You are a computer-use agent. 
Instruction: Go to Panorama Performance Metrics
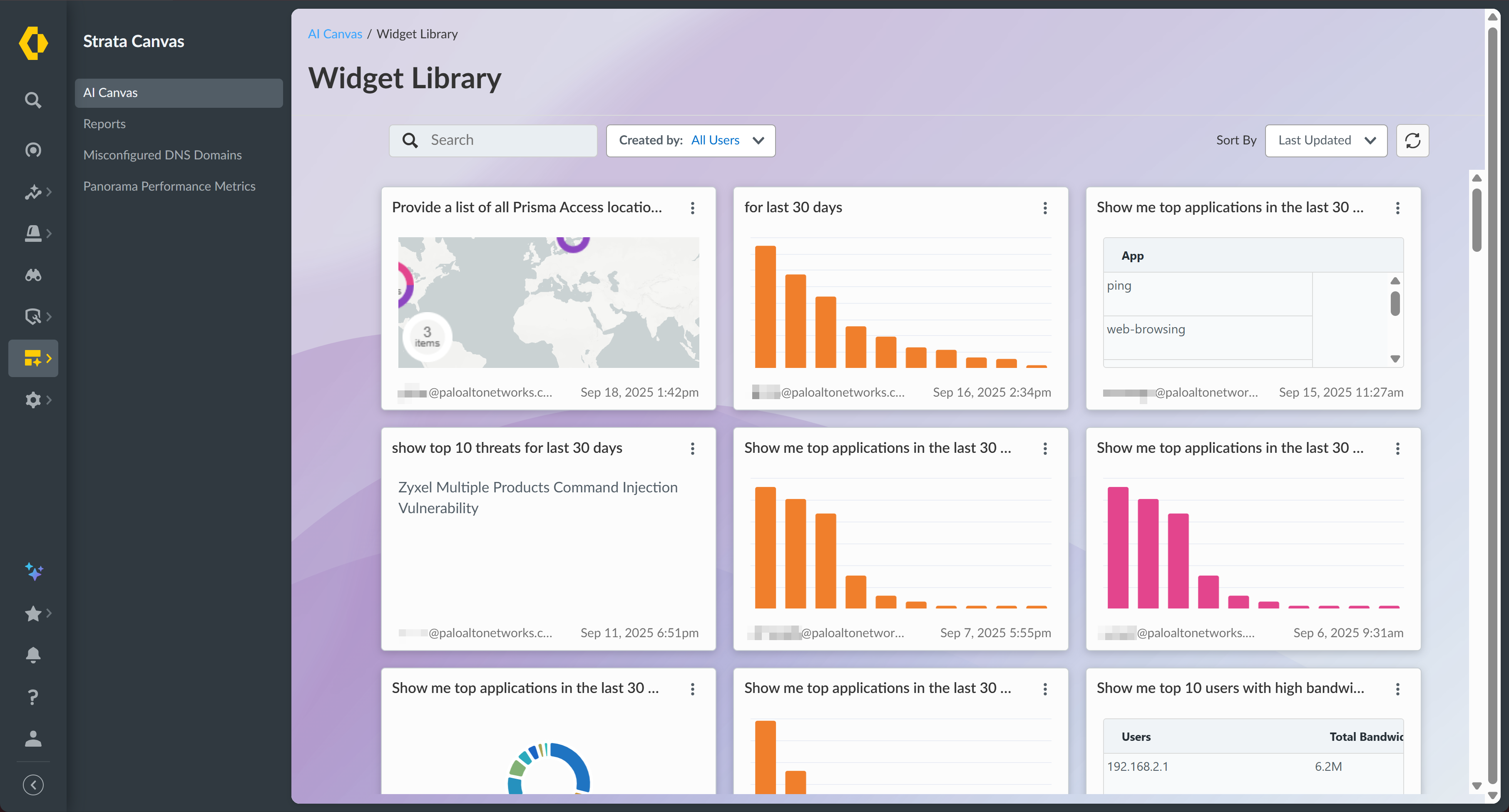click(x=169, y=186)
